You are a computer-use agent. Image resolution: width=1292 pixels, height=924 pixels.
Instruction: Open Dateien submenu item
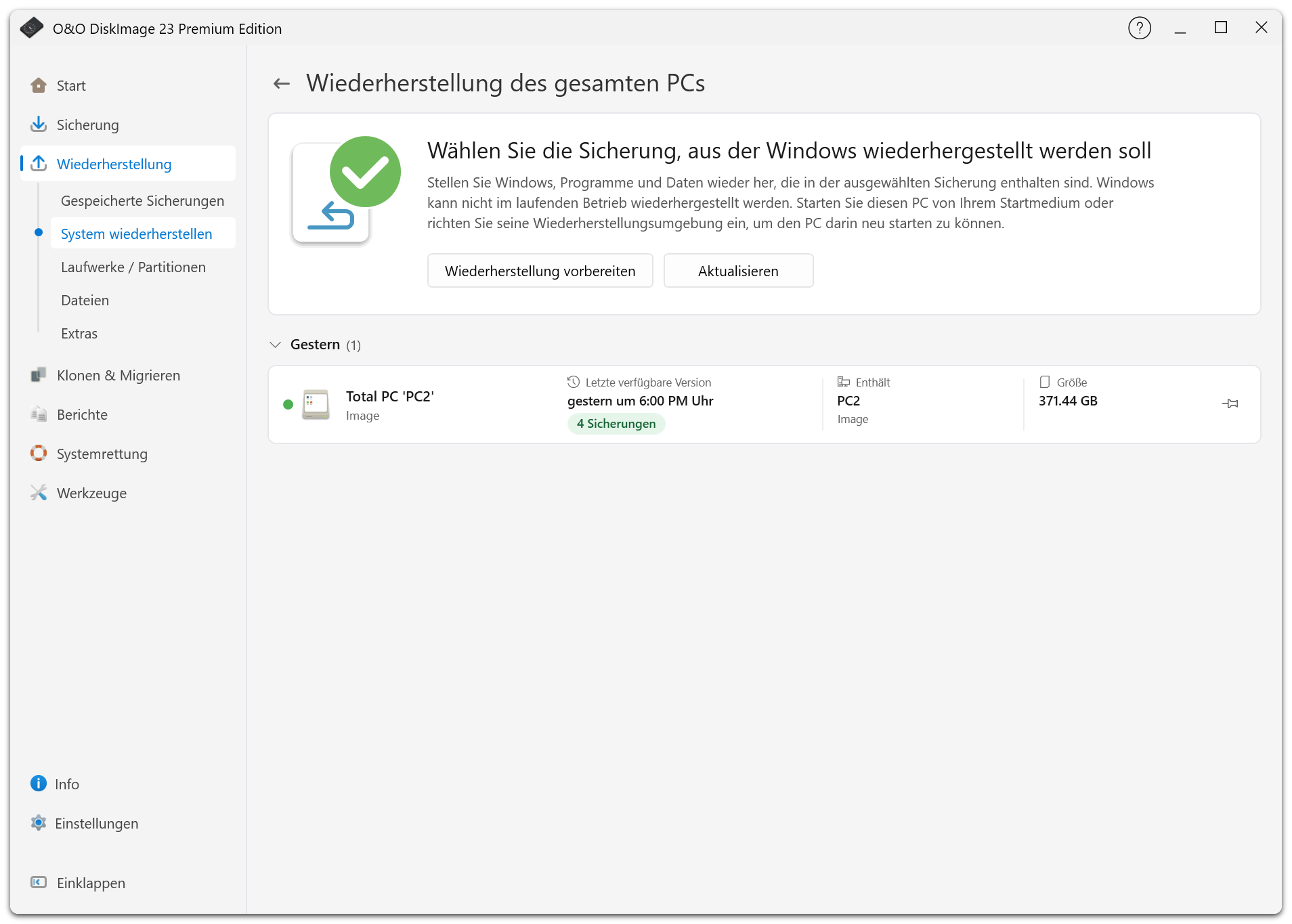[x=142, y=300]
